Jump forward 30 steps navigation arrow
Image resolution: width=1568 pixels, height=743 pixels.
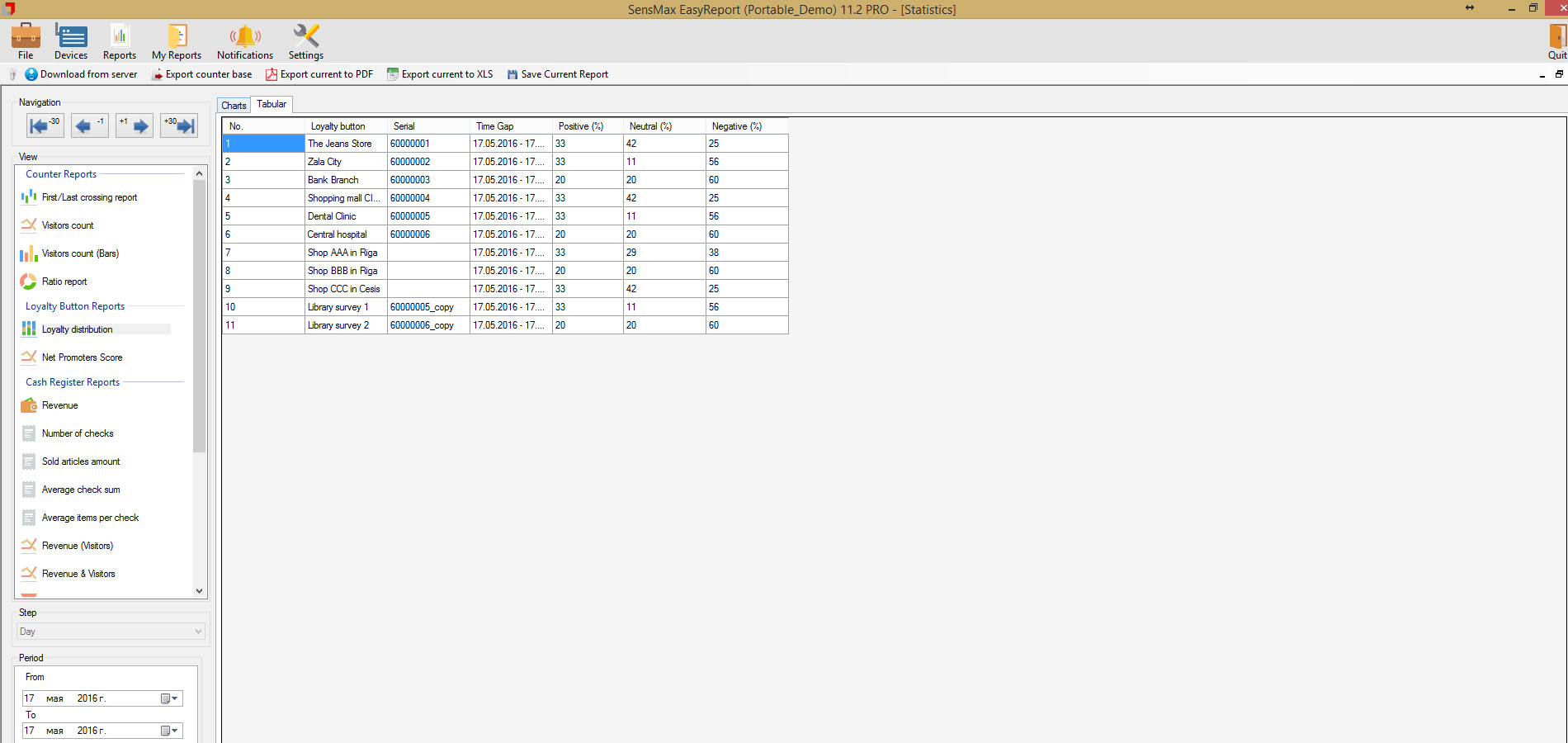point(179,125)
